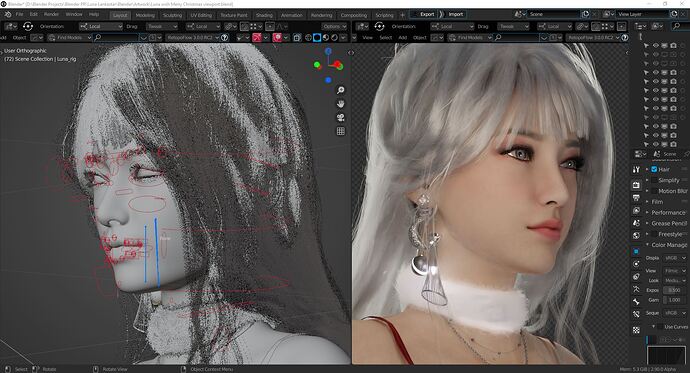
Task: Open Orientation Local dropdown in left viewport
Action: coord(101,26)
